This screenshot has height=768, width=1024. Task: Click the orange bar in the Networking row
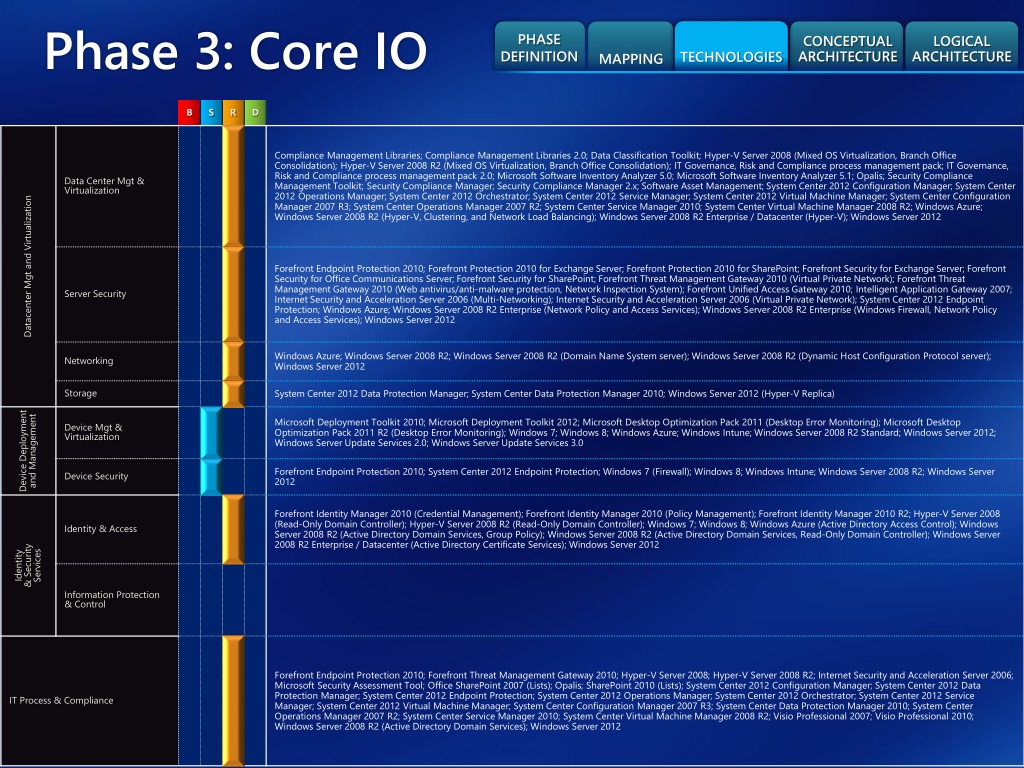coord(233,360)
